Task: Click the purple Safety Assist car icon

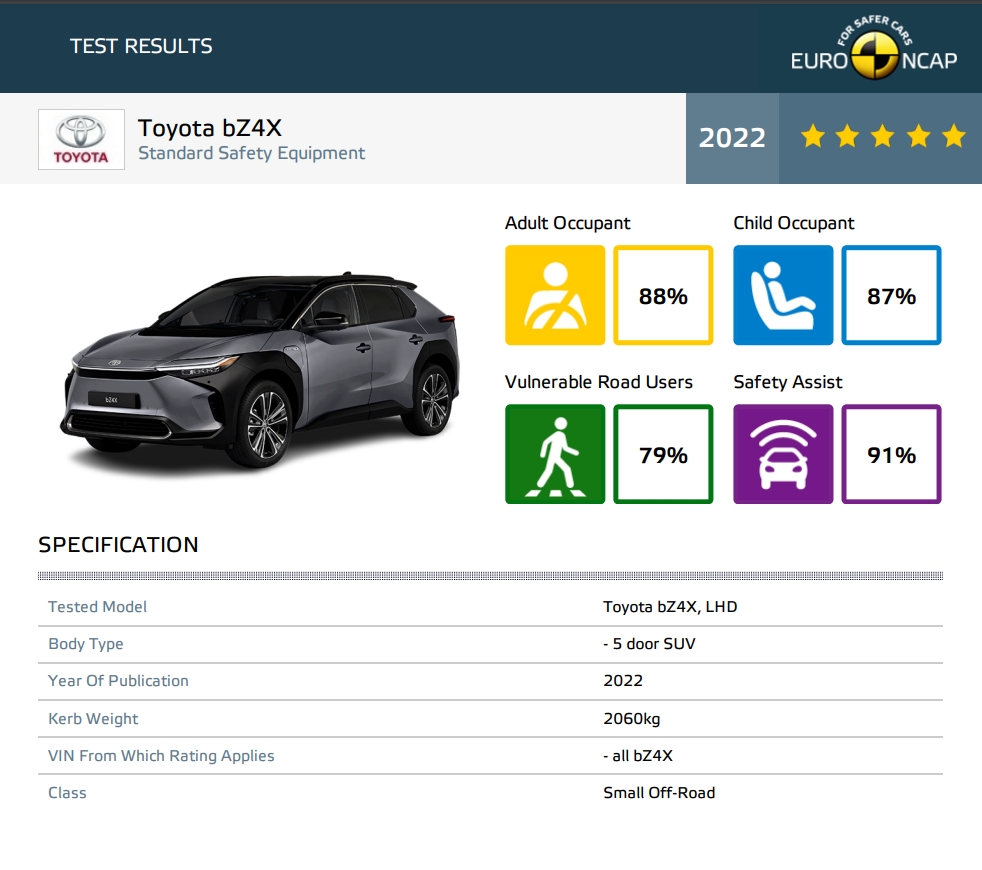Action: [783, 454]
